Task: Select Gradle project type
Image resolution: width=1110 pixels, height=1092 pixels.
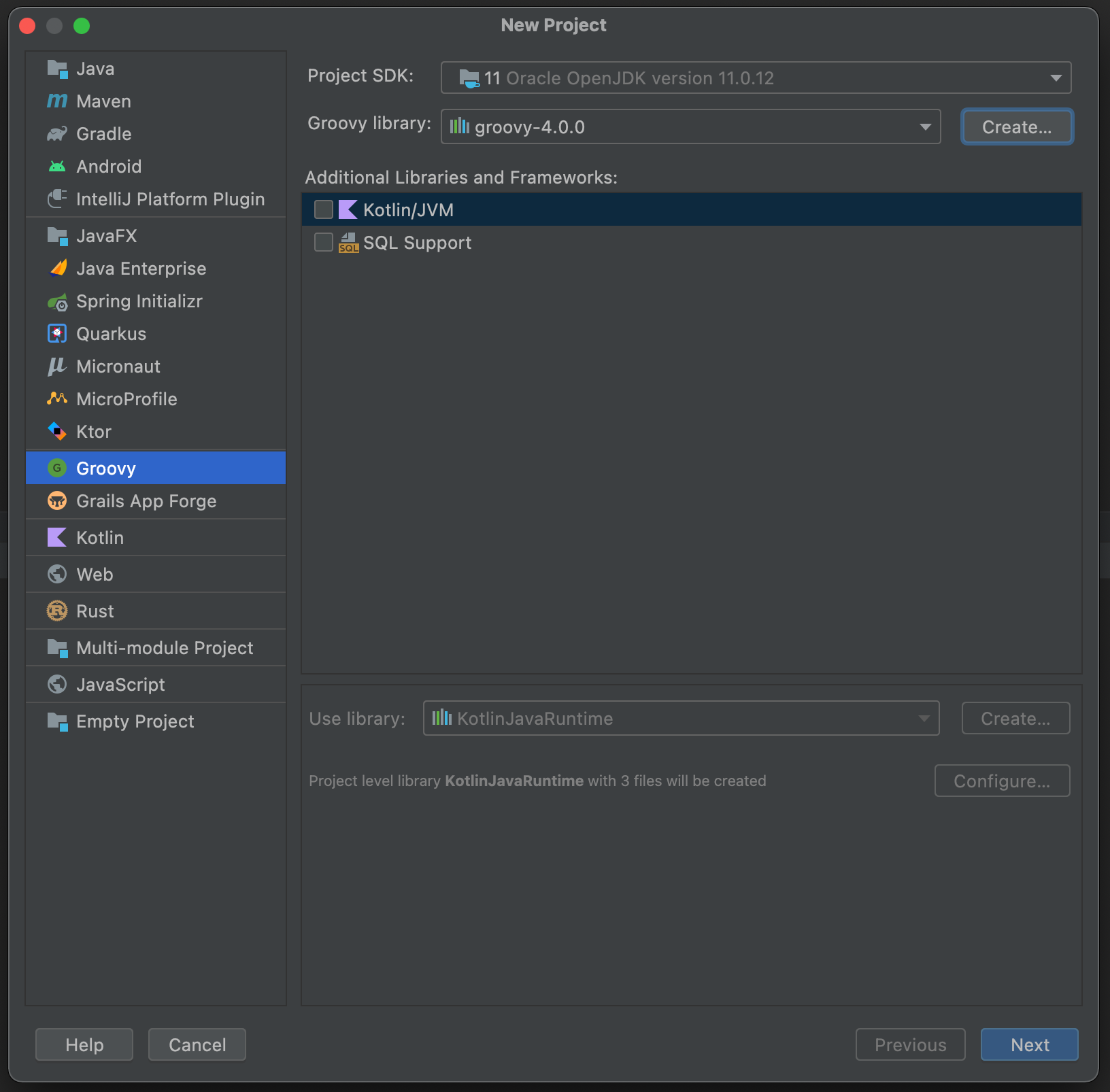Action: 155,134
